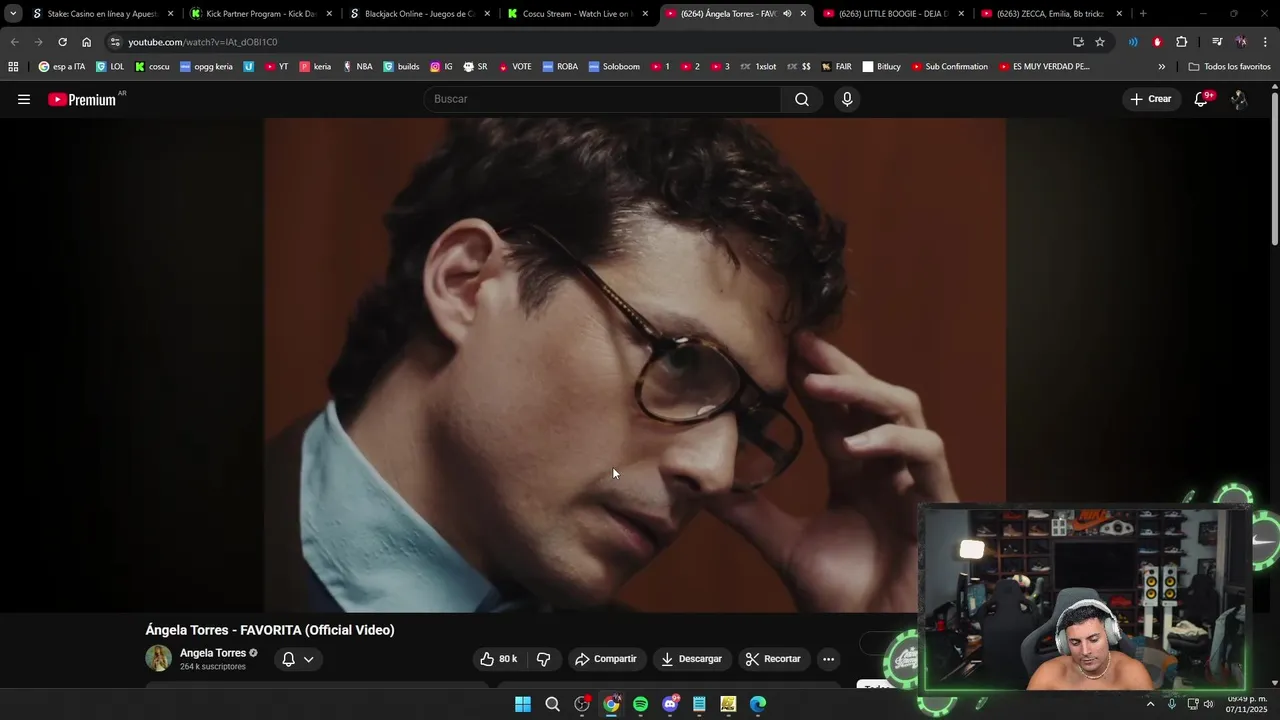The width and height of the screenshot is (1280, 720).
Task: Click the YouTube search magnifier button
Action: pos(802,99)
